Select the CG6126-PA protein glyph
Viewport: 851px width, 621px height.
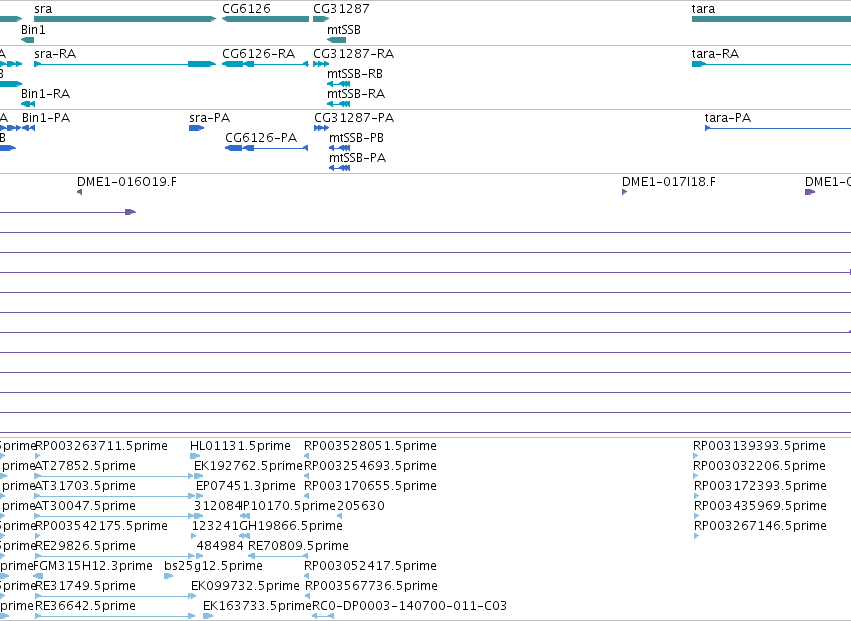click(x=266, y=148)
